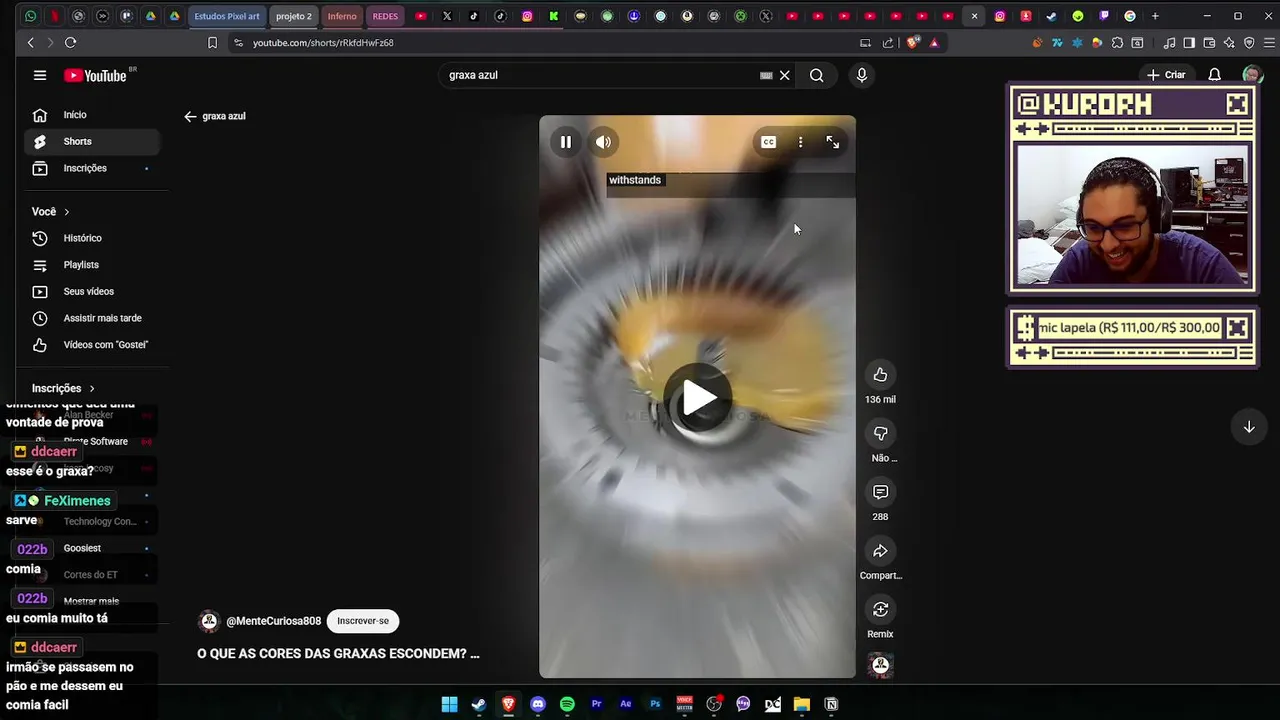This screenshot has width=1280, height=720.
Task: Open the on-screen keyboard in search box
Action: (x=766, y=75)
